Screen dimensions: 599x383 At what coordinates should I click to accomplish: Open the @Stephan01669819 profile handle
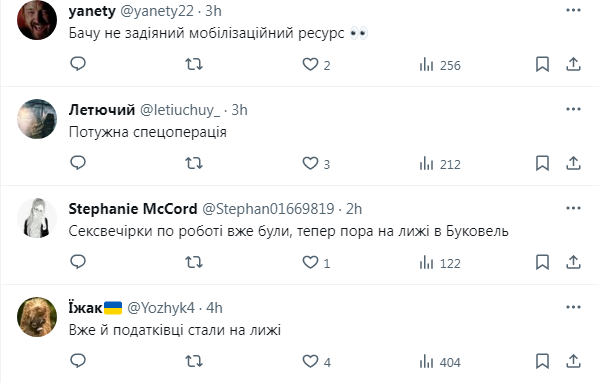point(268,209)
